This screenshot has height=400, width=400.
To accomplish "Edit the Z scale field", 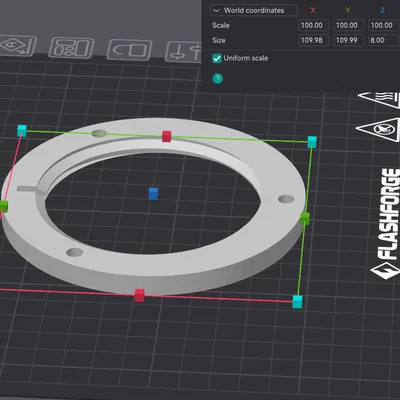I will [382, 25].
